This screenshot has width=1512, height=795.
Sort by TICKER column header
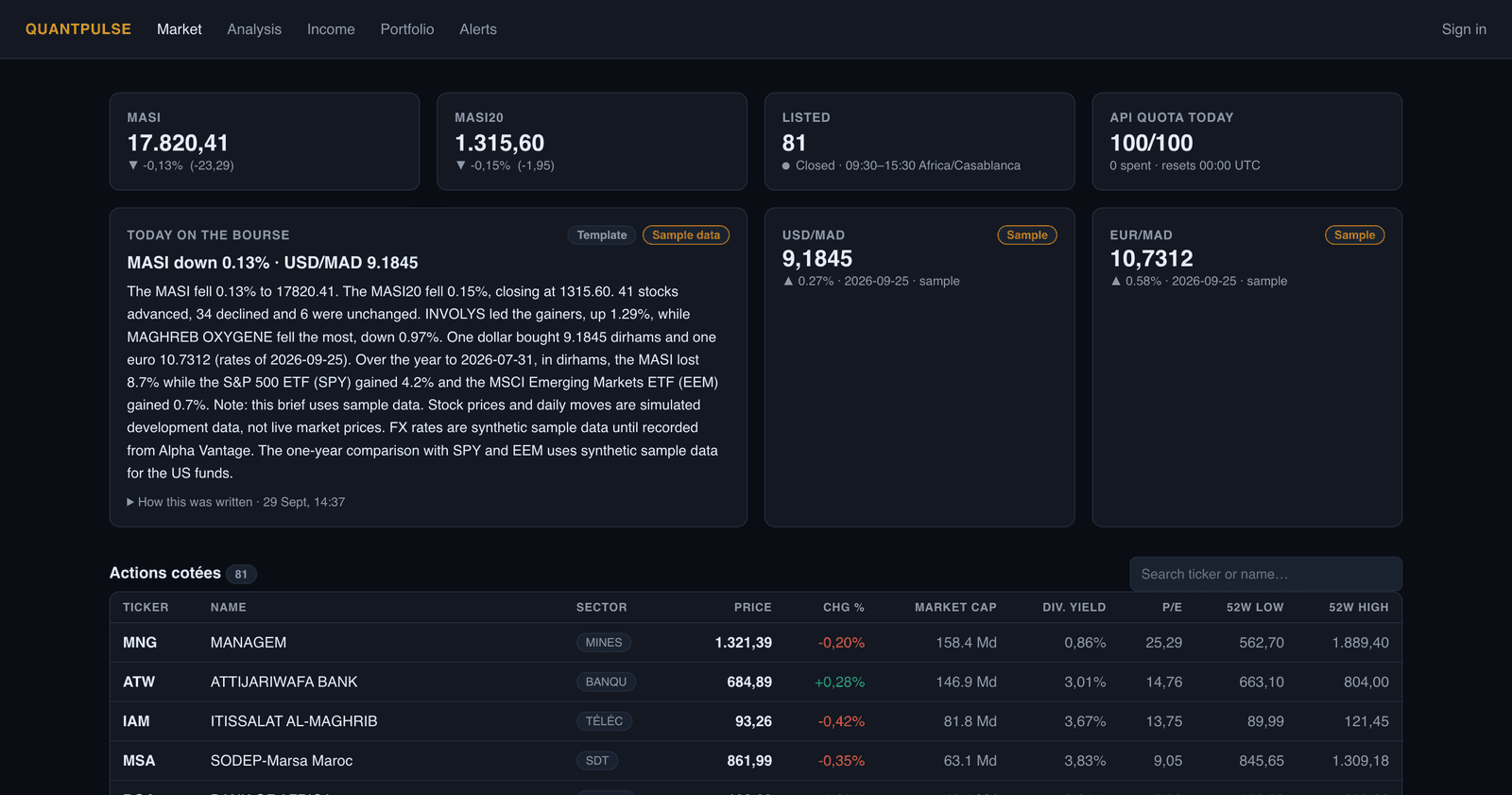point(146,608)
